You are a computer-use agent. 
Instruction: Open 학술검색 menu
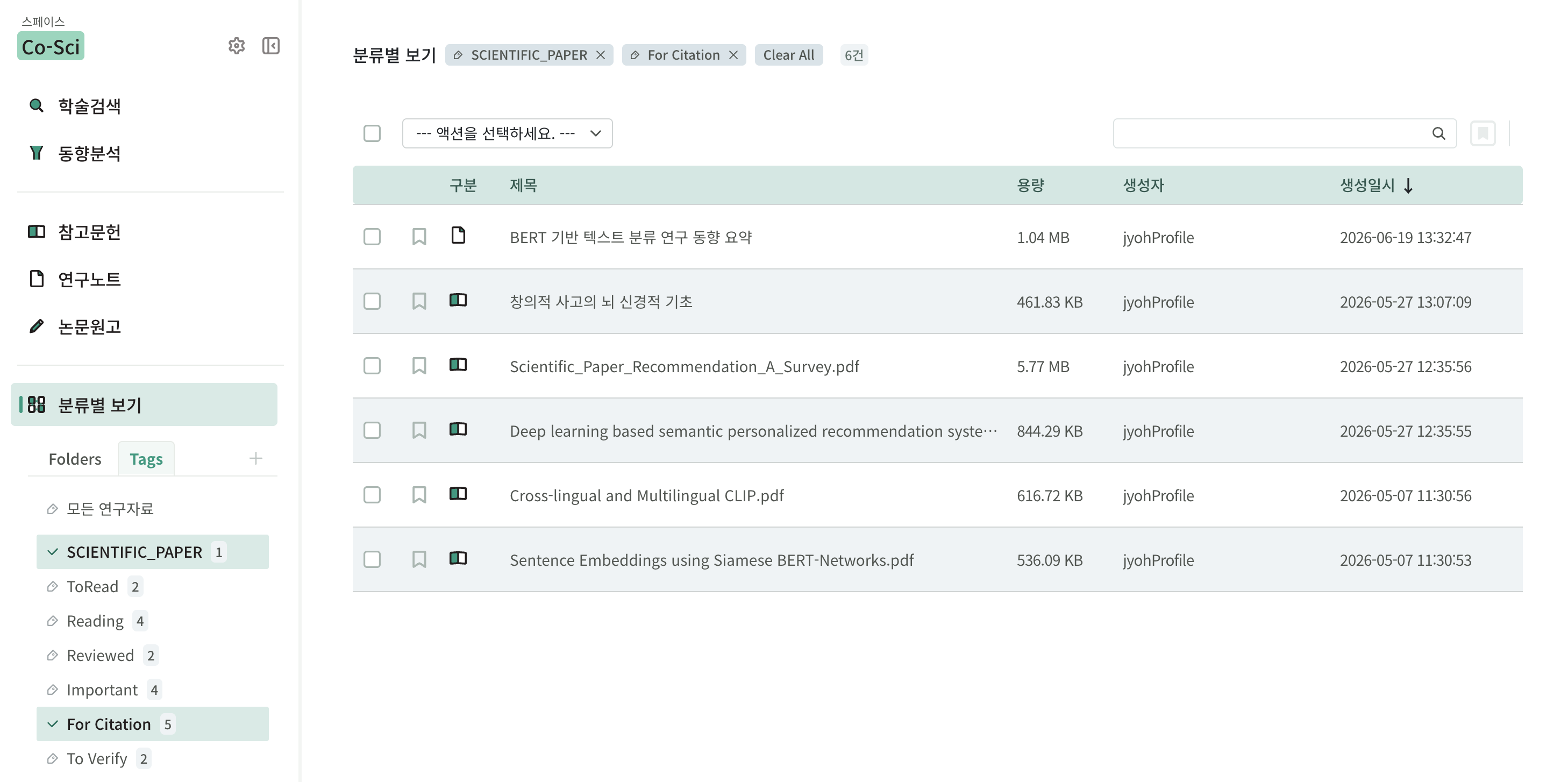[89, 106]
